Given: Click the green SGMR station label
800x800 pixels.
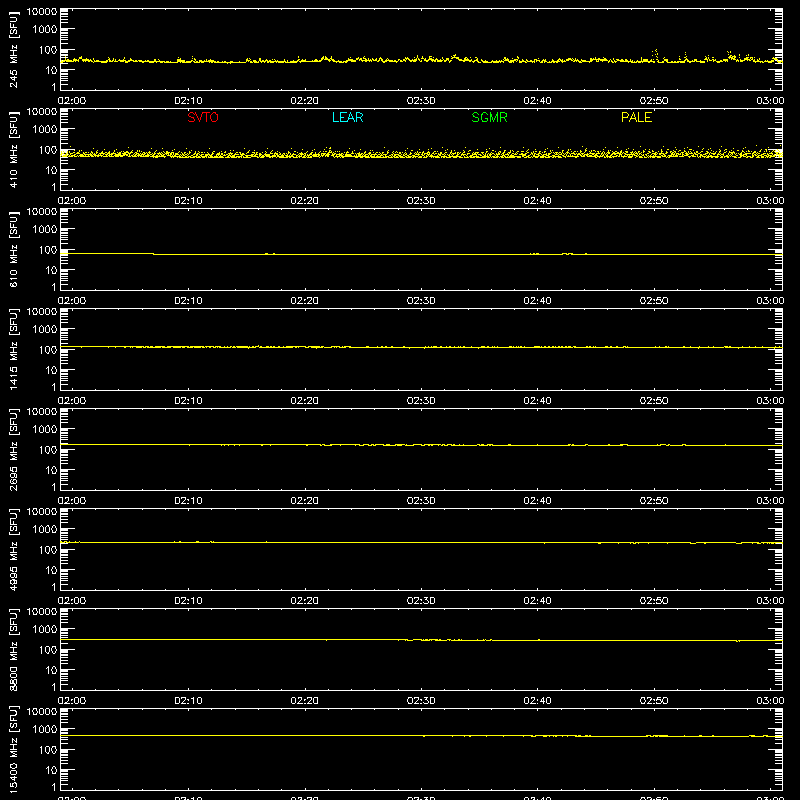Looking at the screenshot, I should pyautogui.click(x=489, y=117).
